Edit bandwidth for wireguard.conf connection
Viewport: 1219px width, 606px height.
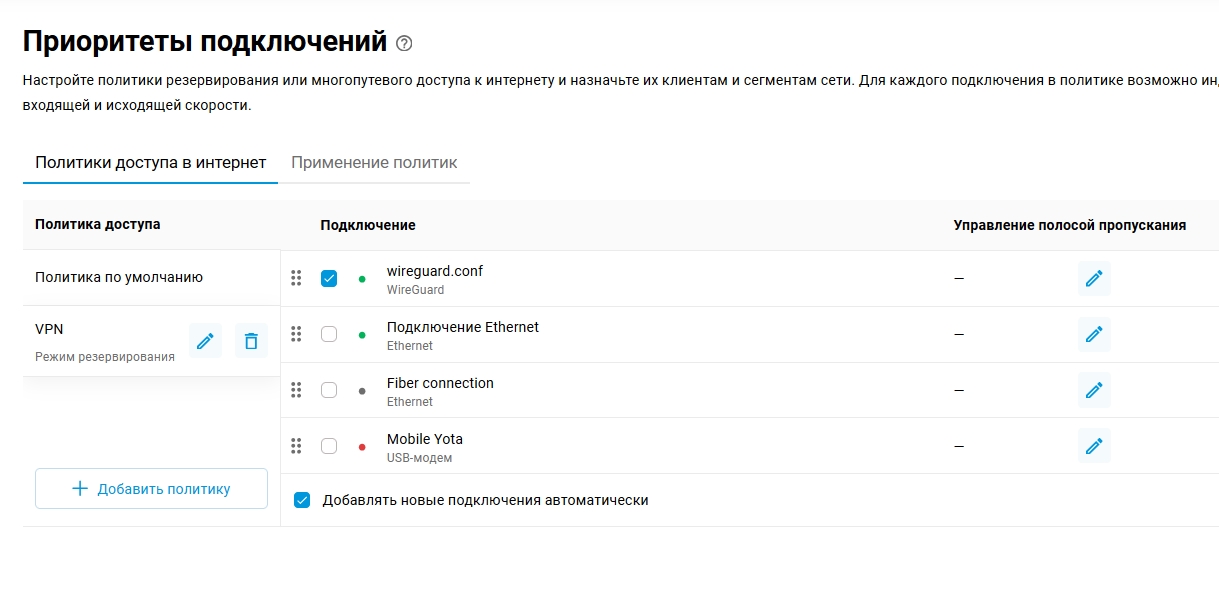(x=1094, y=278)
